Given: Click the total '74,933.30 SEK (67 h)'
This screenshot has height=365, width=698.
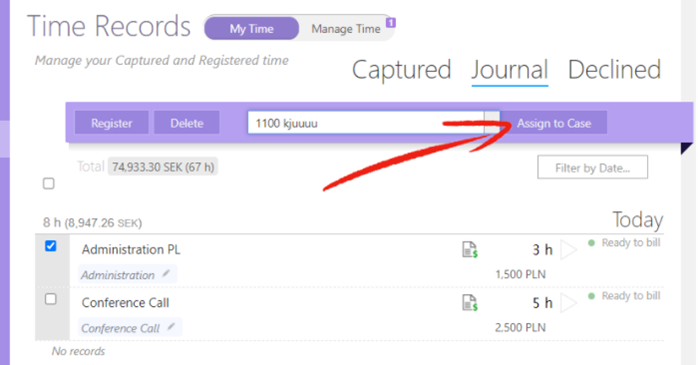Looking at the screenshot, I should click(163, 167).
